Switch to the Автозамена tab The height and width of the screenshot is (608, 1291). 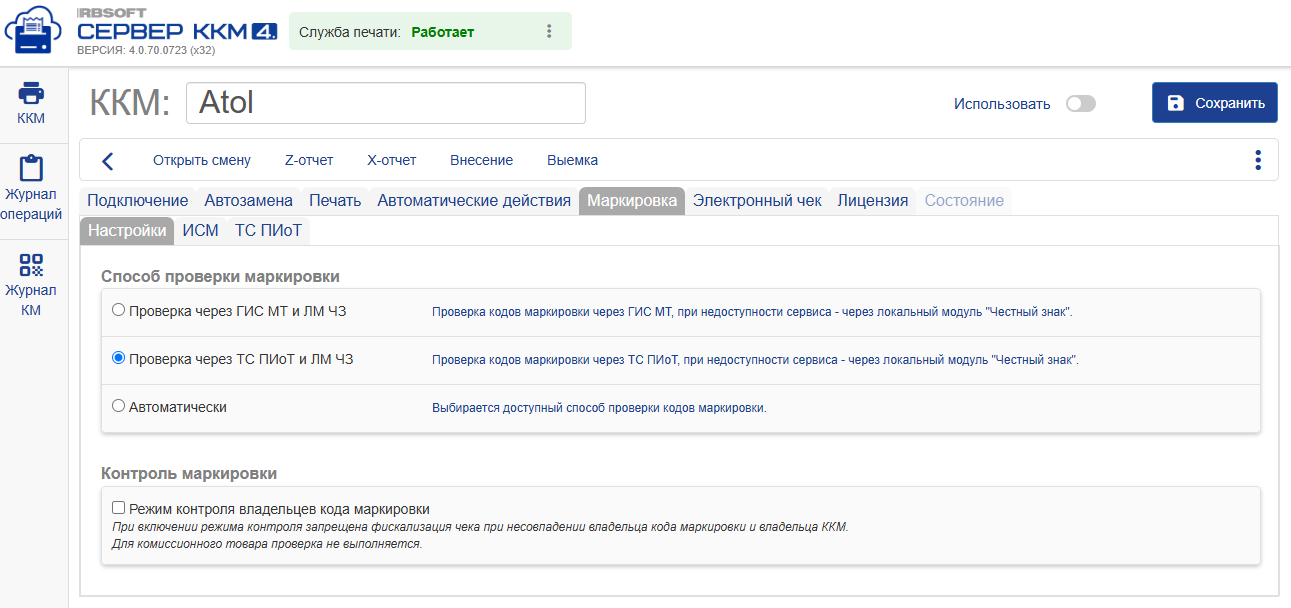click(249, 200)
